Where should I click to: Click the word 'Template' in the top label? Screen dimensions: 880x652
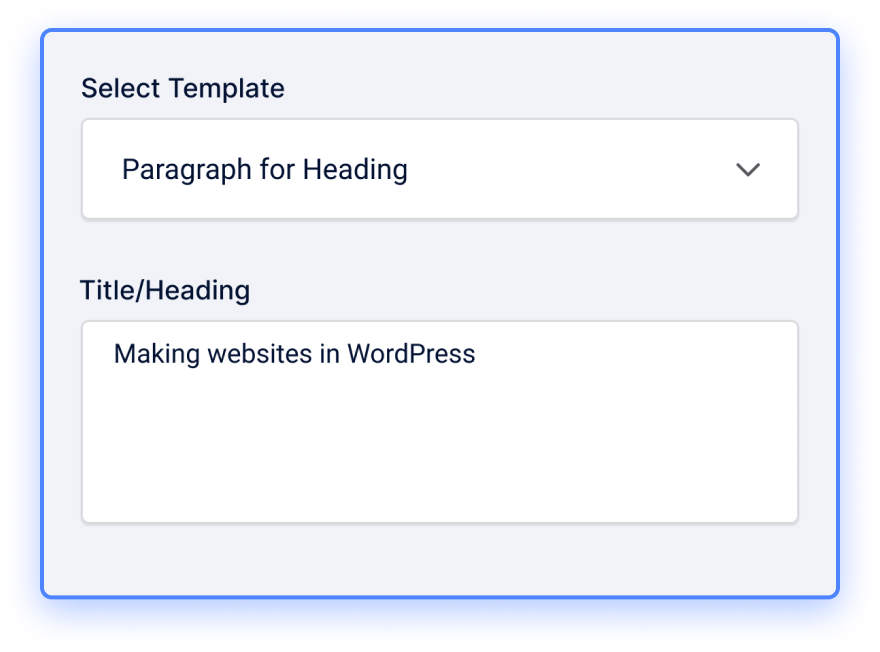pyautogui.click(x=227, y=89)
